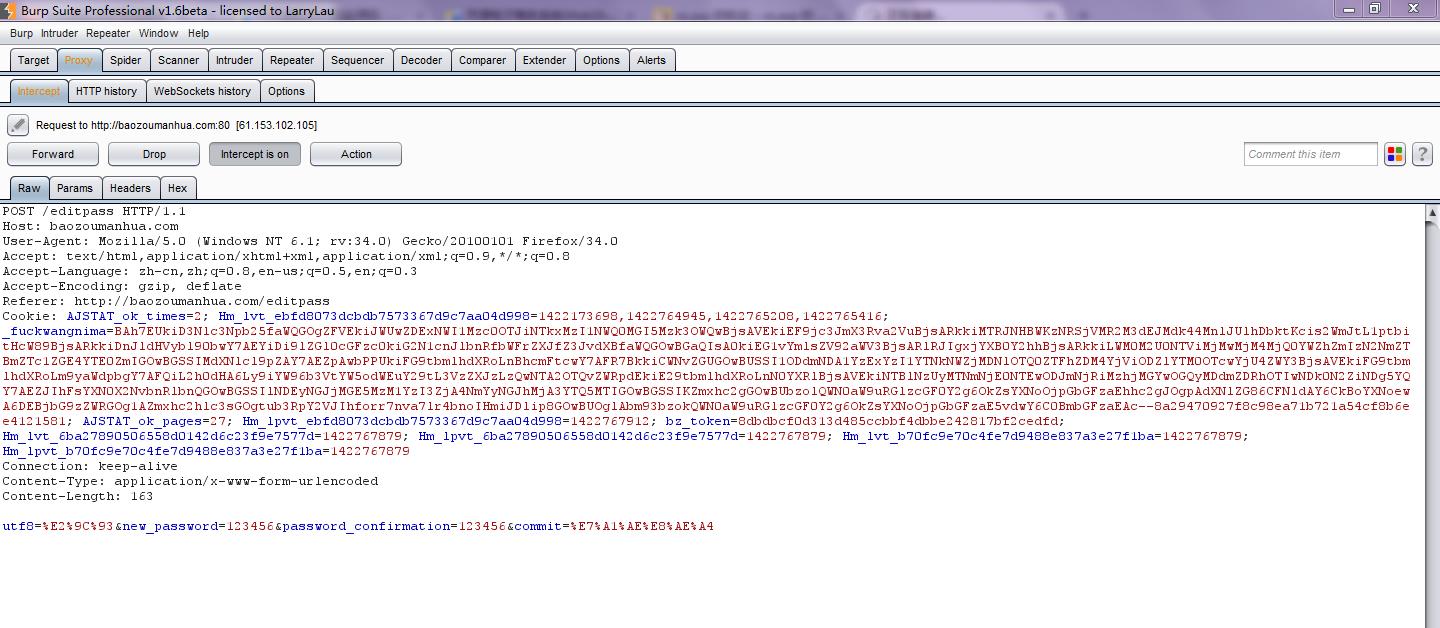Click the Content-Length: 163 line
Screen dimensions: 1440x628
coord(78,496)
